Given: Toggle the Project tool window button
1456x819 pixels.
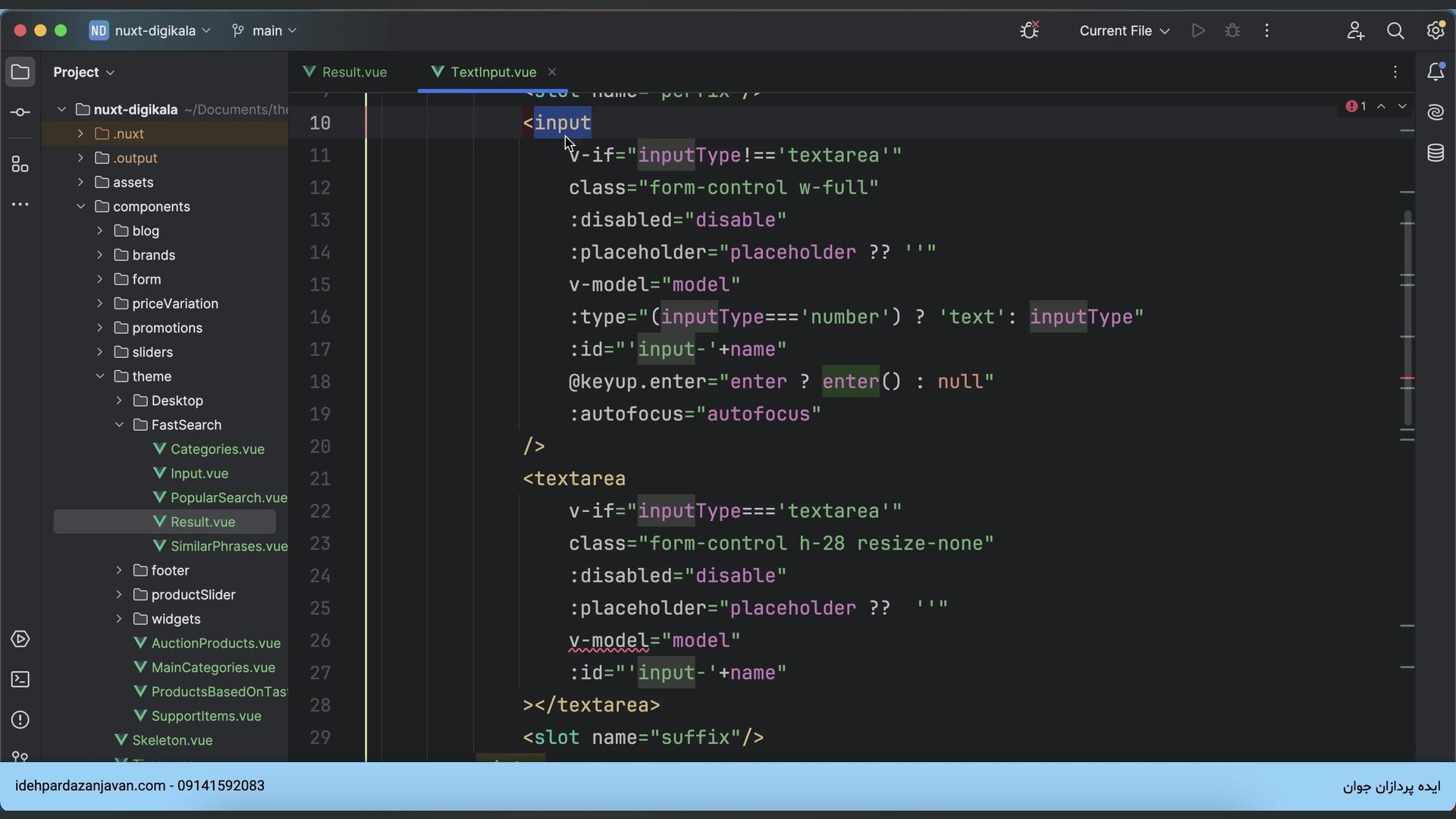Looking at the screenshot, I should coord(20,72).
